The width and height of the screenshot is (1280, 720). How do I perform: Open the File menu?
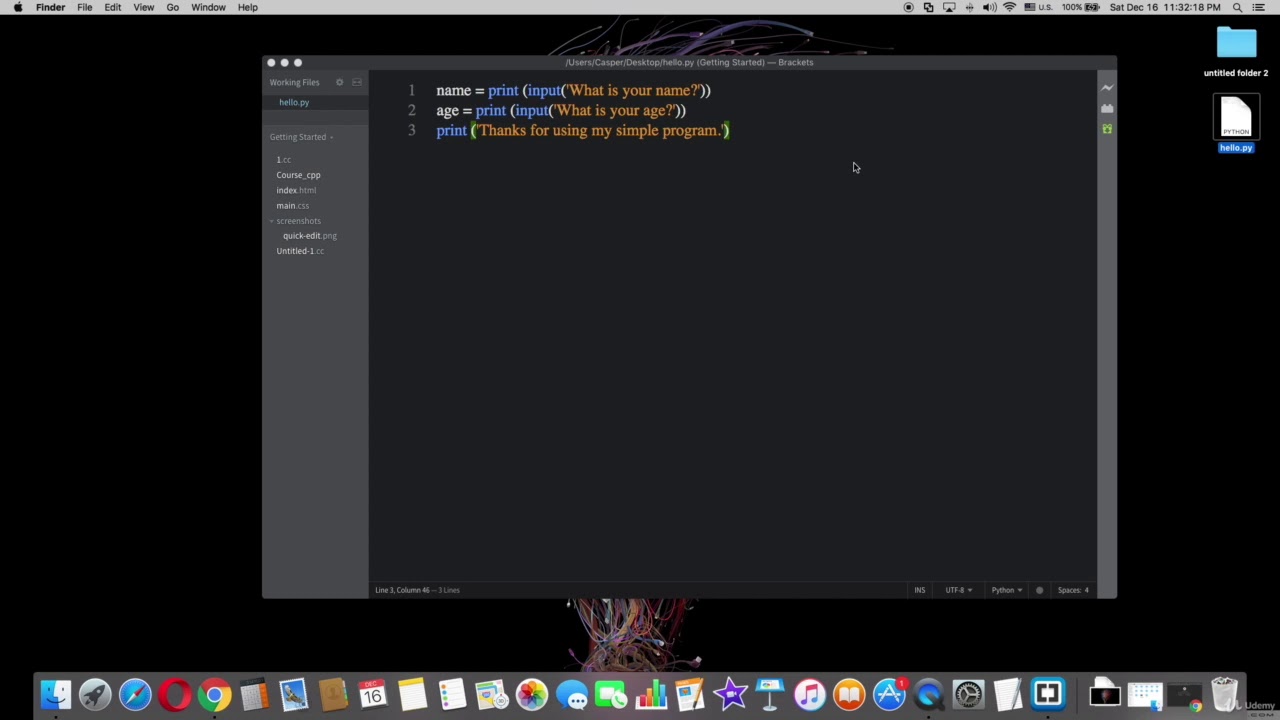pos(85,7)
